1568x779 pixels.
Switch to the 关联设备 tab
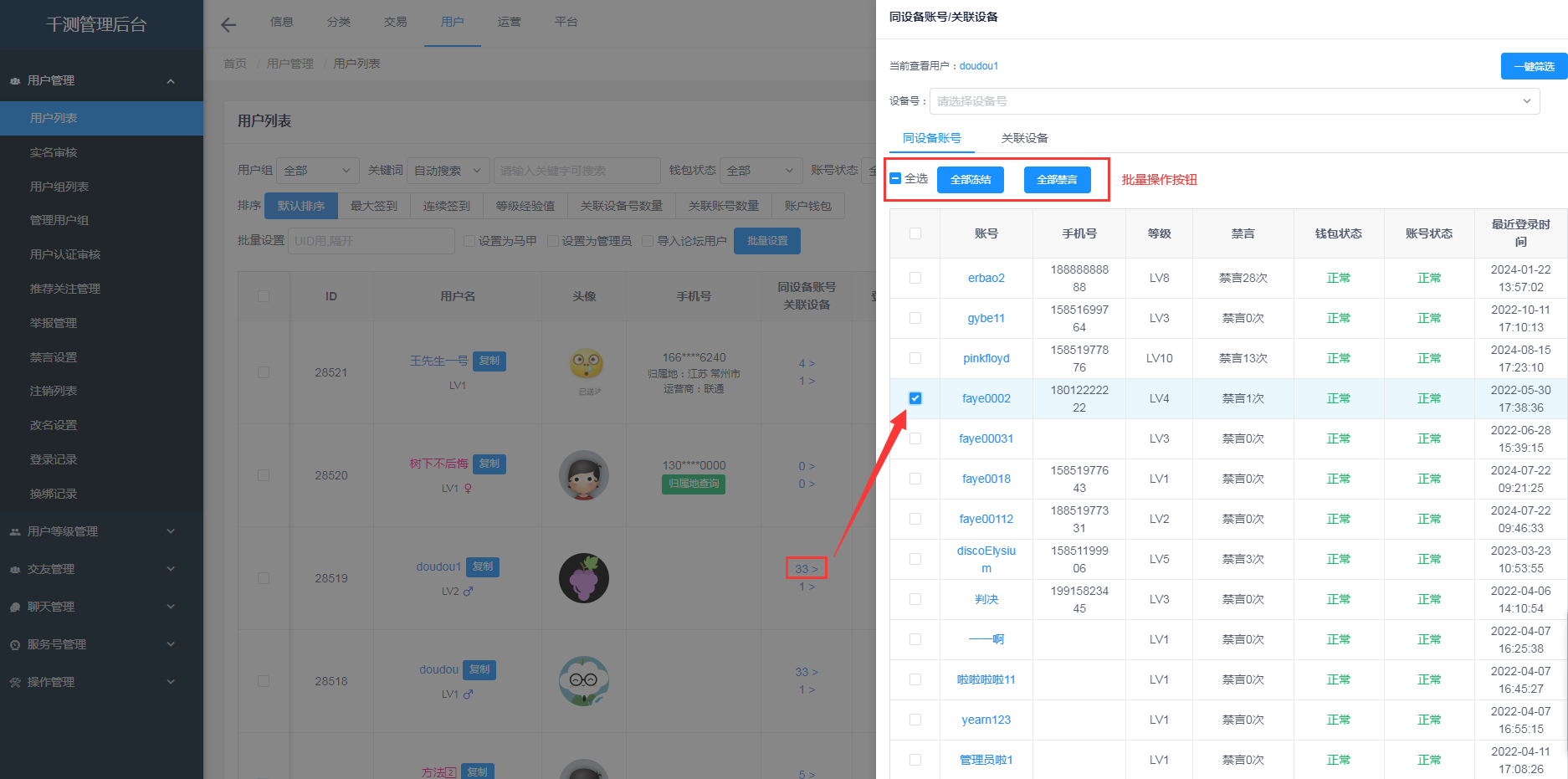click(x=1024, y=138)
